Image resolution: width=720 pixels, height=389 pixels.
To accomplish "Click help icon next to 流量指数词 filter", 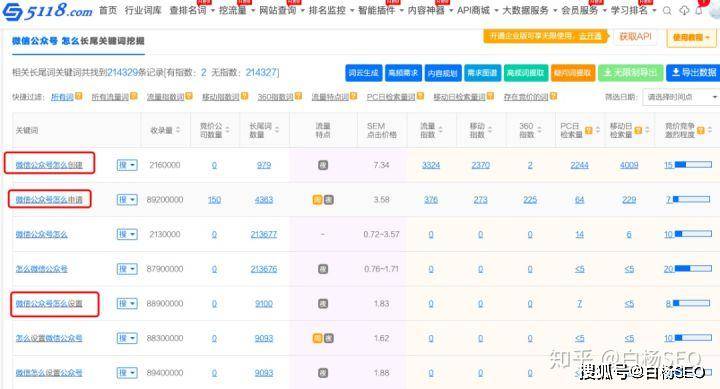I will pyautogui.click(x=189, y=96).
